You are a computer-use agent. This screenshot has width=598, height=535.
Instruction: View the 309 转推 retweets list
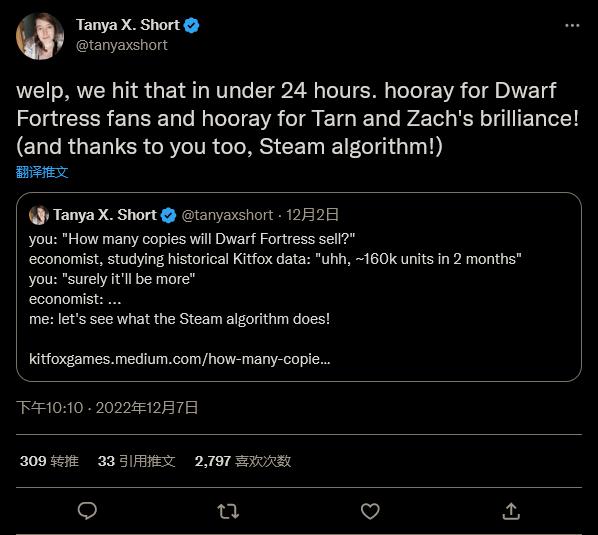pos(49,461)
